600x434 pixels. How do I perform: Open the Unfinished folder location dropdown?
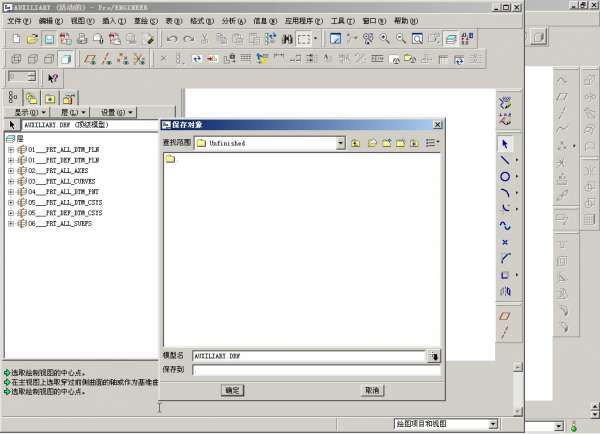click(x=340, y=143)
